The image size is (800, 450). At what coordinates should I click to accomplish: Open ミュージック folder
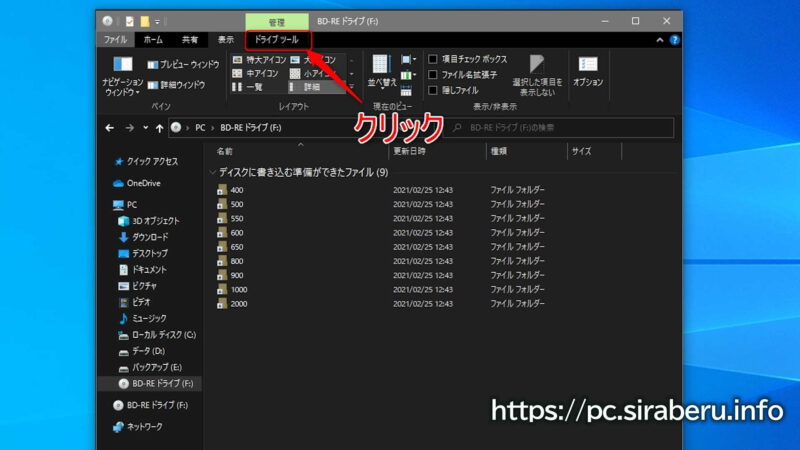(x=143, y=319)
